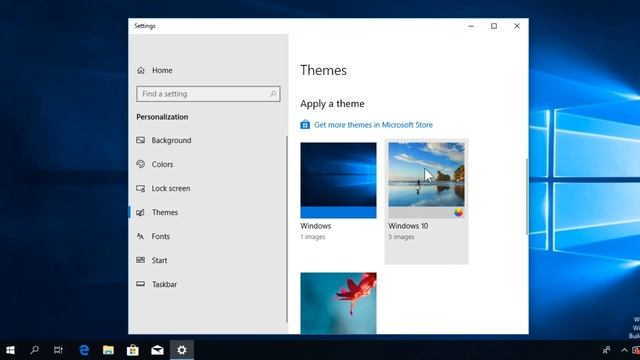The width and height of the screenshot is (640, 360).
Task: Open File Explorer from taskbar
Action: pos(108,350)
